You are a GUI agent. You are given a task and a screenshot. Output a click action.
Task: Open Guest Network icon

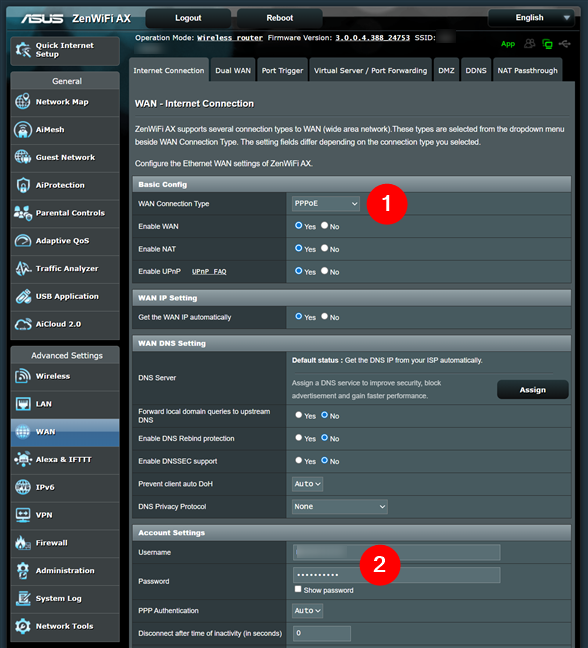click(x=23, y=157)
